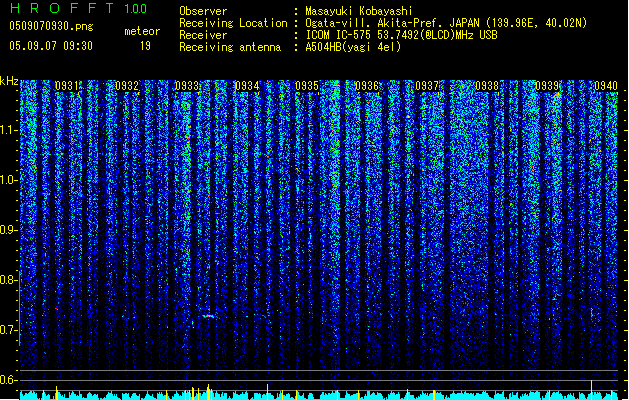The width and height of the screenshot is (629, 400).
Task: Click the antenna A504HB(yagi 4el) text
Action: tap(353, 47)
